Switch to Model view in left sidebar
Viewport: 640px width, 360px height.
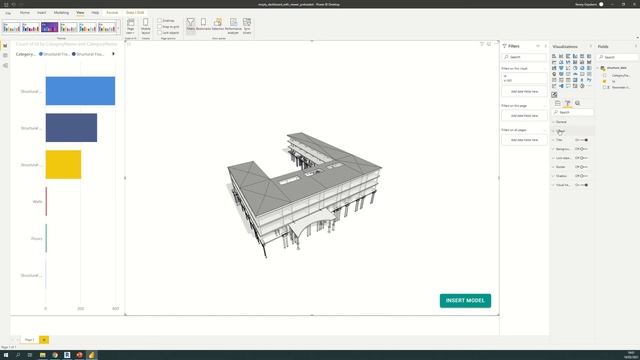coord(5,65)
